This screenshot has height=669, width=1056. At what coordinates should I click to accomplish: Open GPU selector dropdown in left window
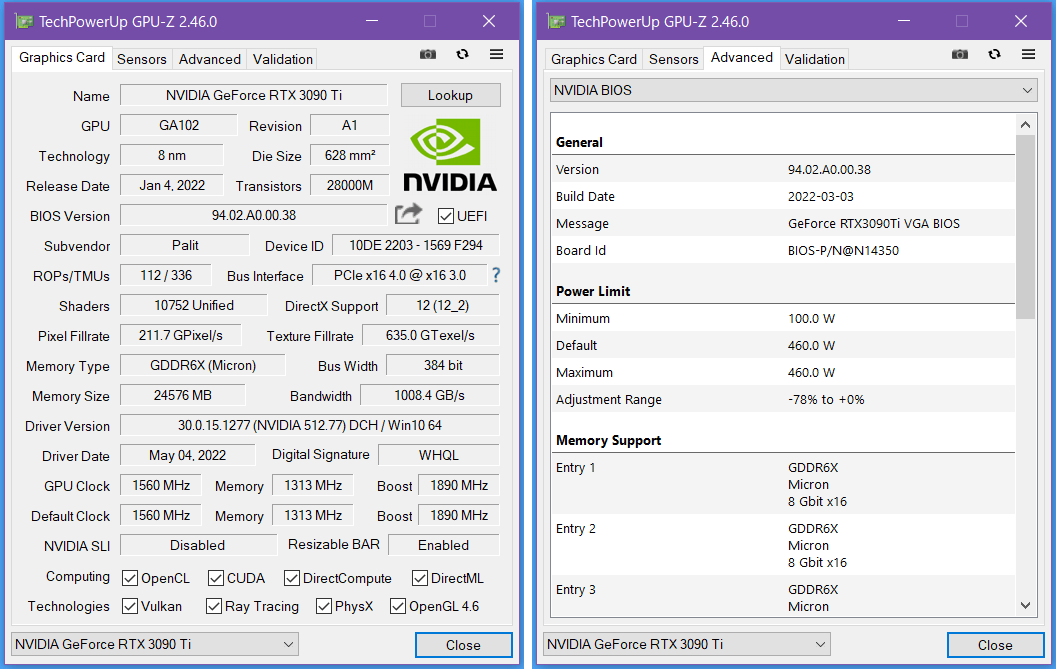[155, 644]
